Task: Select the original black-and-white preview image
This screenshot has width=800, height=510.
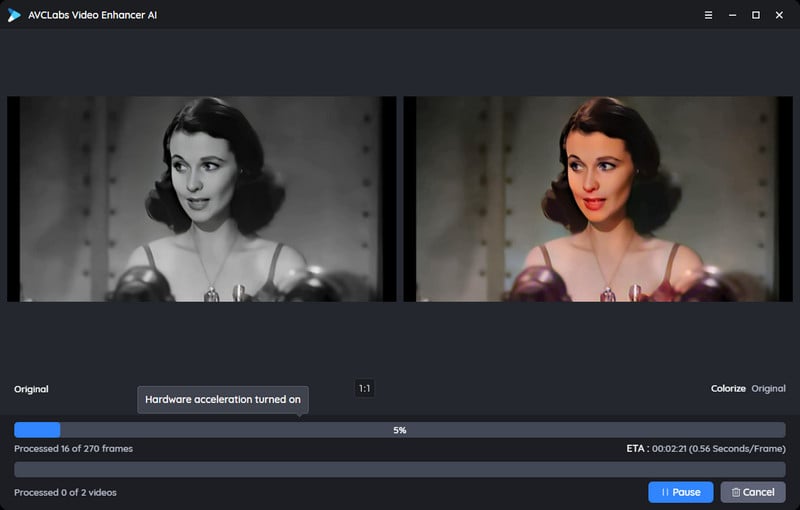Action: (202, 199)
